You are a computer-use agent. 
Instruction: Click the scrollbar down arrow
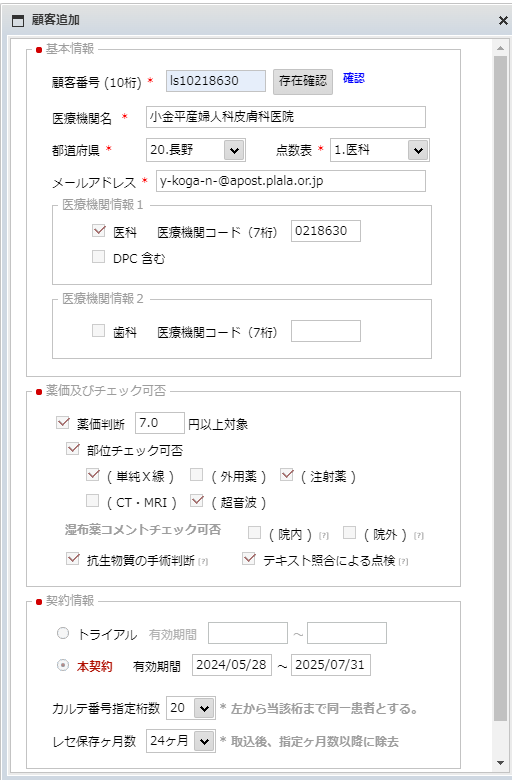click(500, 763)
